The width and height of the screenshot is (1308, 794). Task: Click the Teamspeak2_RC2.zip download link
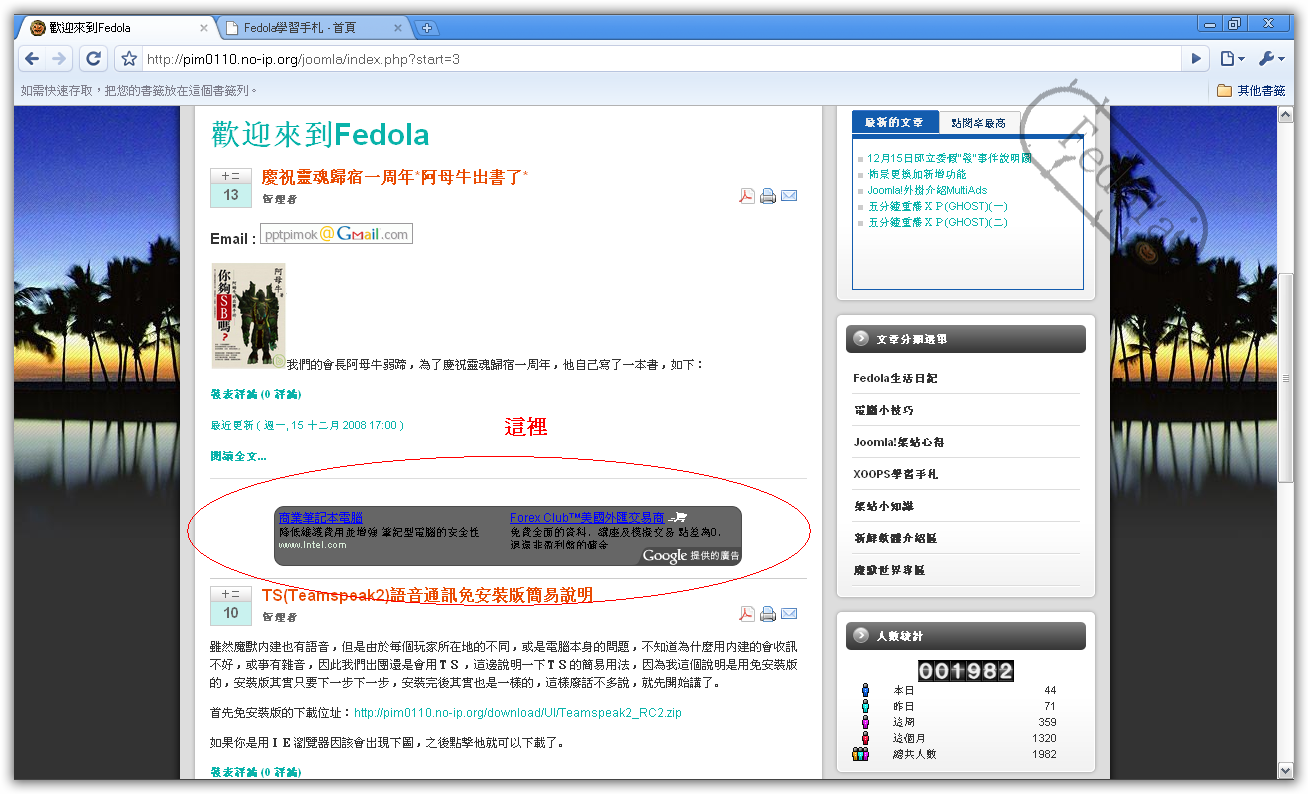[x=517, y=713]
